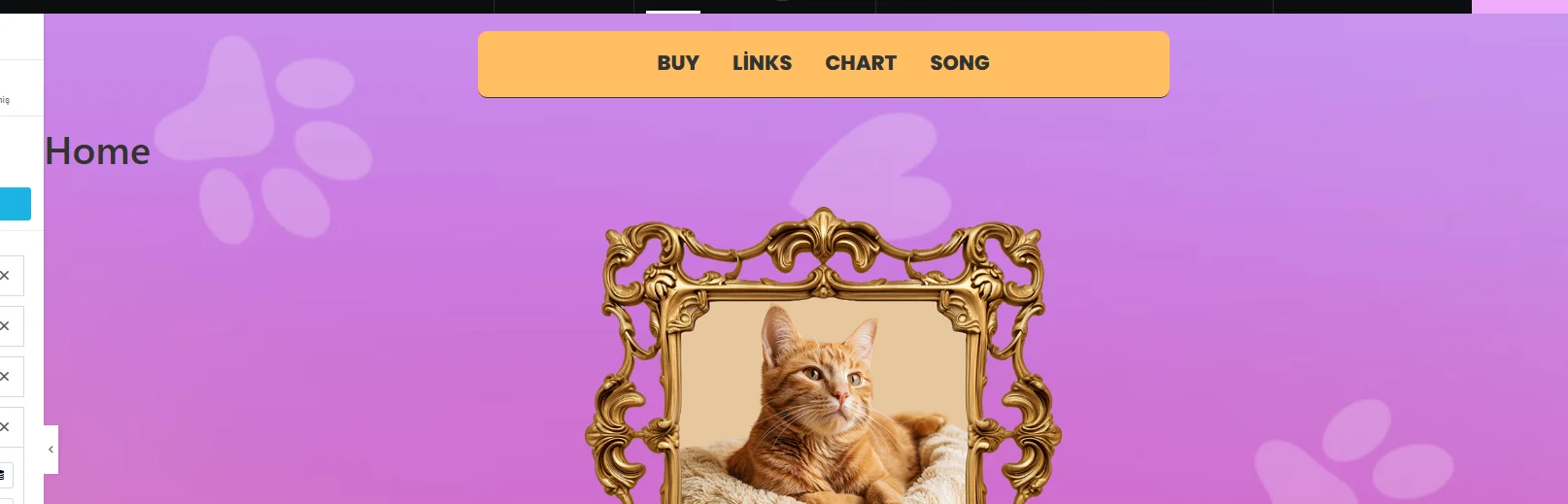The height and width of the screenshot is (504, 1568).
Task: Click the highlighted tab in the dark top bar
Action: click(673, 7)
